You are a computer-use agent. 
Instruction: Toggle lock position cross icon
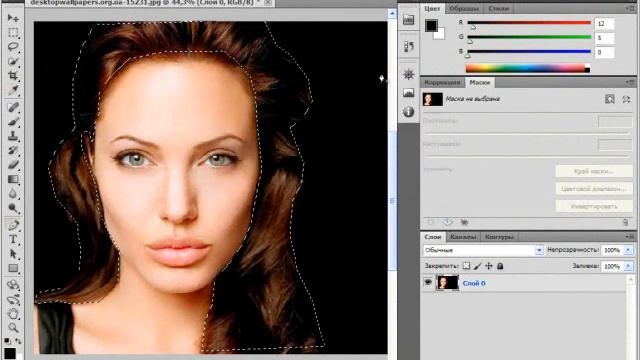(489, 266)
